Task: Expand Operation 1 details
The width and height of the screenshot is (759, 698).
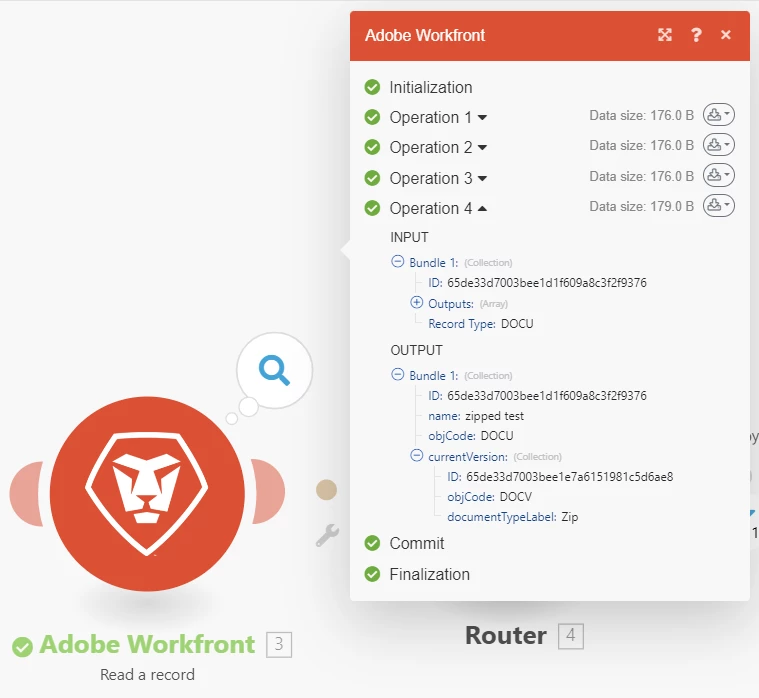Action: click(x=482, y=118)
